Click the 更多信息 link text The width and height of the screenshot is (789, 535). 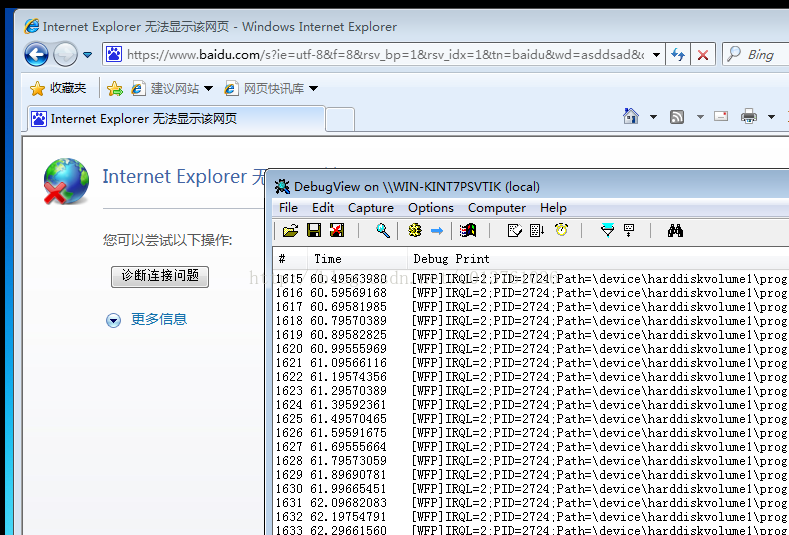pos(159,319)
